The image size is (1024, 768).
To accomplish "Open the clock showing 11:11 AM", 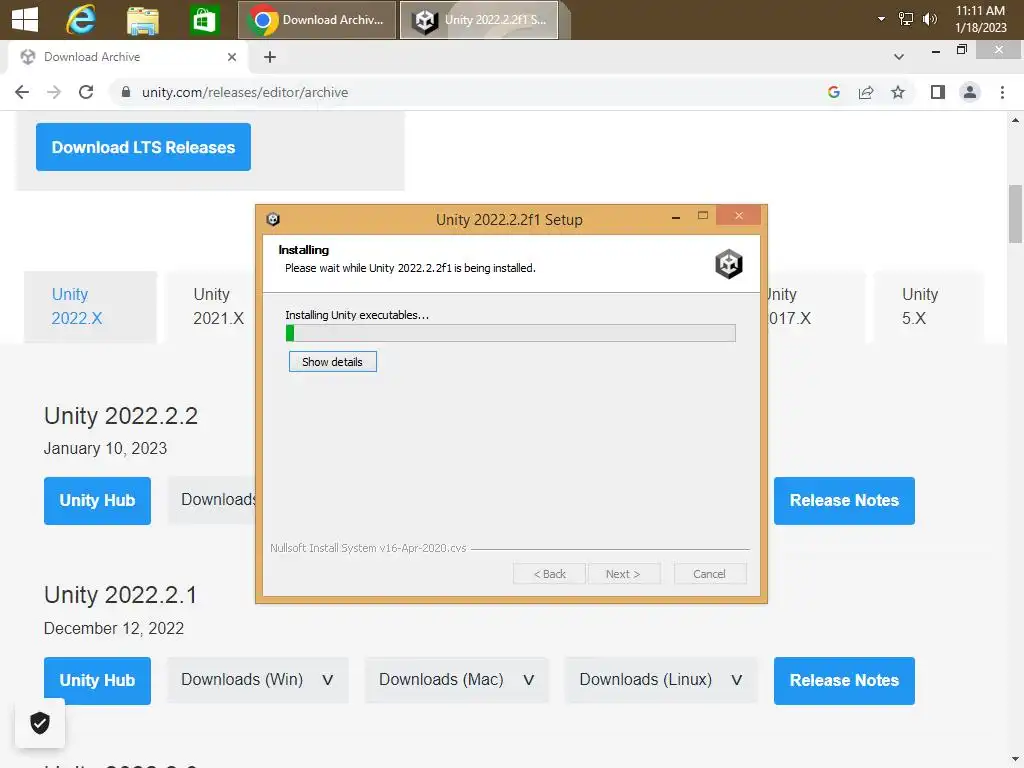I will pos(980,19).
